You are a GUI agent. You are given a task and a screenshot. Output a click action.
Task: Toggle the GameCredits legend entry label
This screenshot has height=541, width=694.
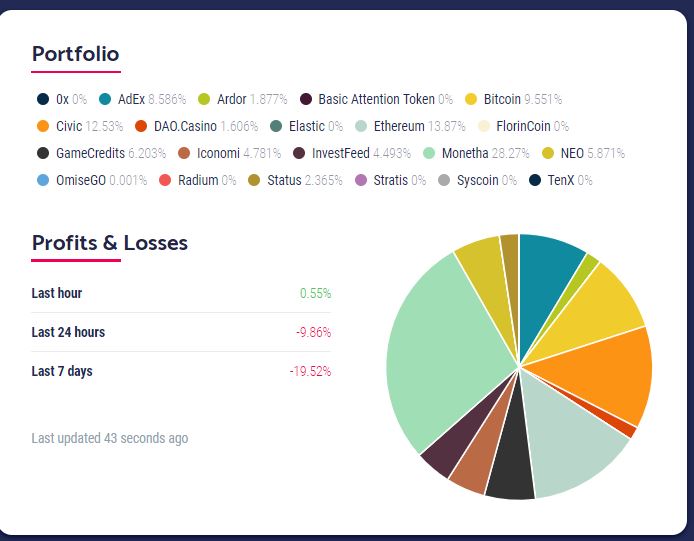coord(90,153)
